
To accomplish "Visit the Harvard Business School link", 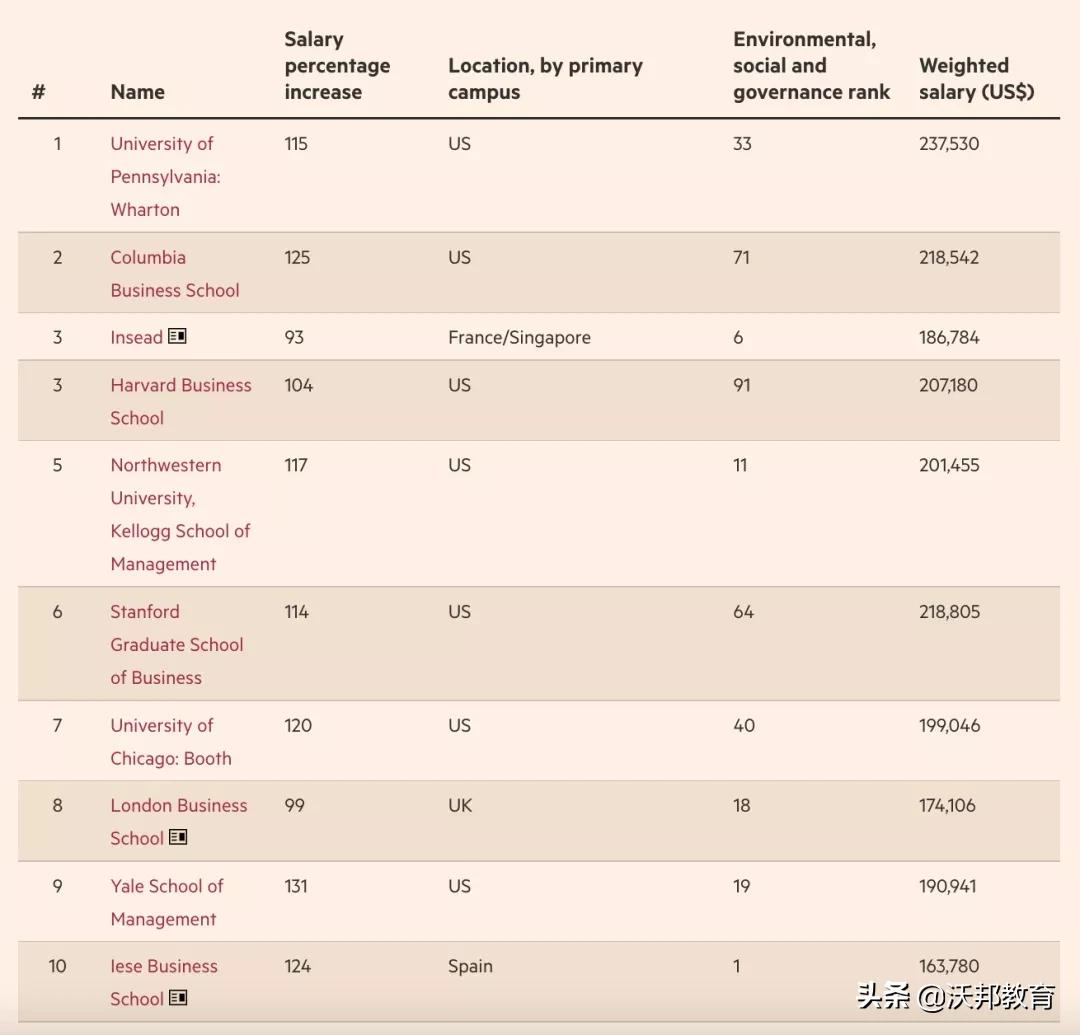I will point(180,401).
